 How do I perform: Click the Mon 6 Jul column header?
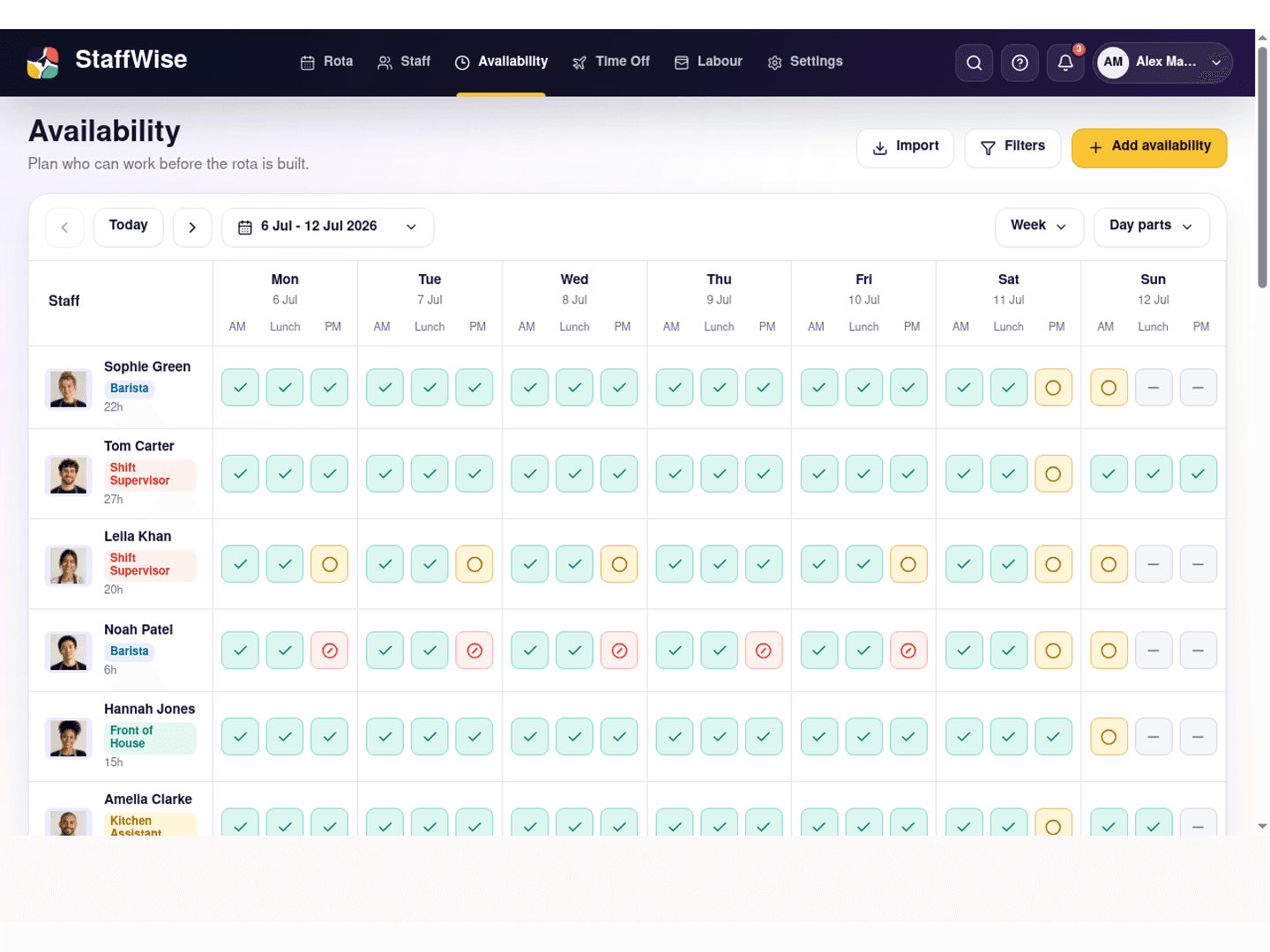coord(285,303)
